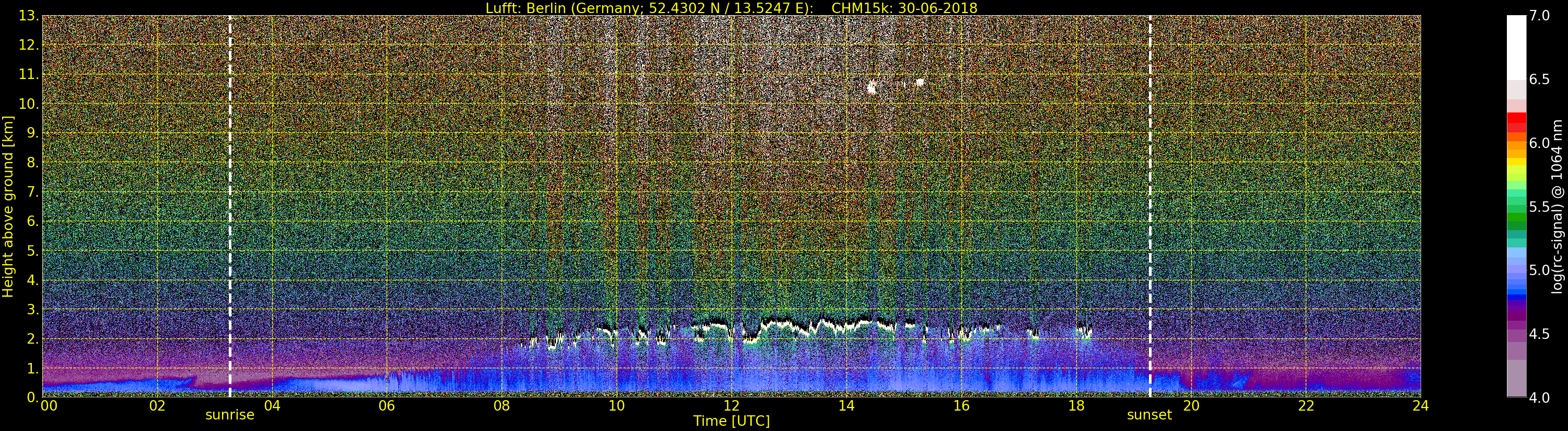1568x431 pixels.
Task: Click the '9.' tick on the height axis
Action: pyautogui.click(x=33, y=133)
